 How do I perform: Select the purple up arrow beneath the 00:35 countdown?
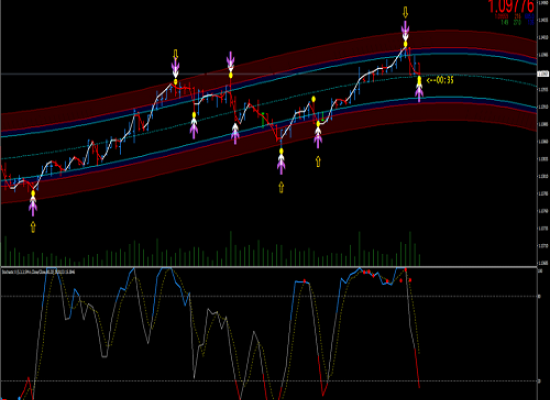coord(419,94)
